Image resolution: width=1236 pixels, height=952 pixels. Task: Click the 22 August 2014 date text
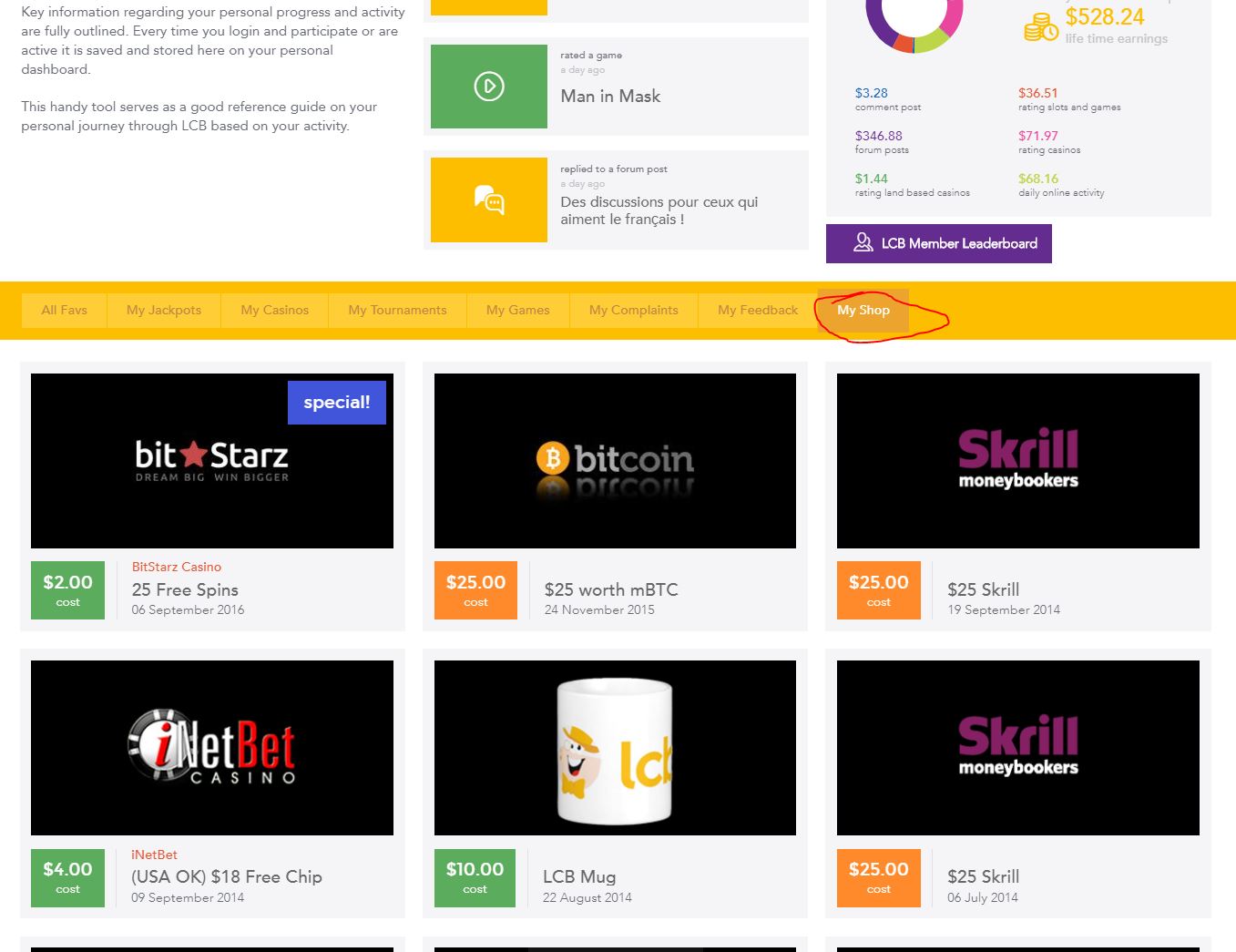click(587, 897)
